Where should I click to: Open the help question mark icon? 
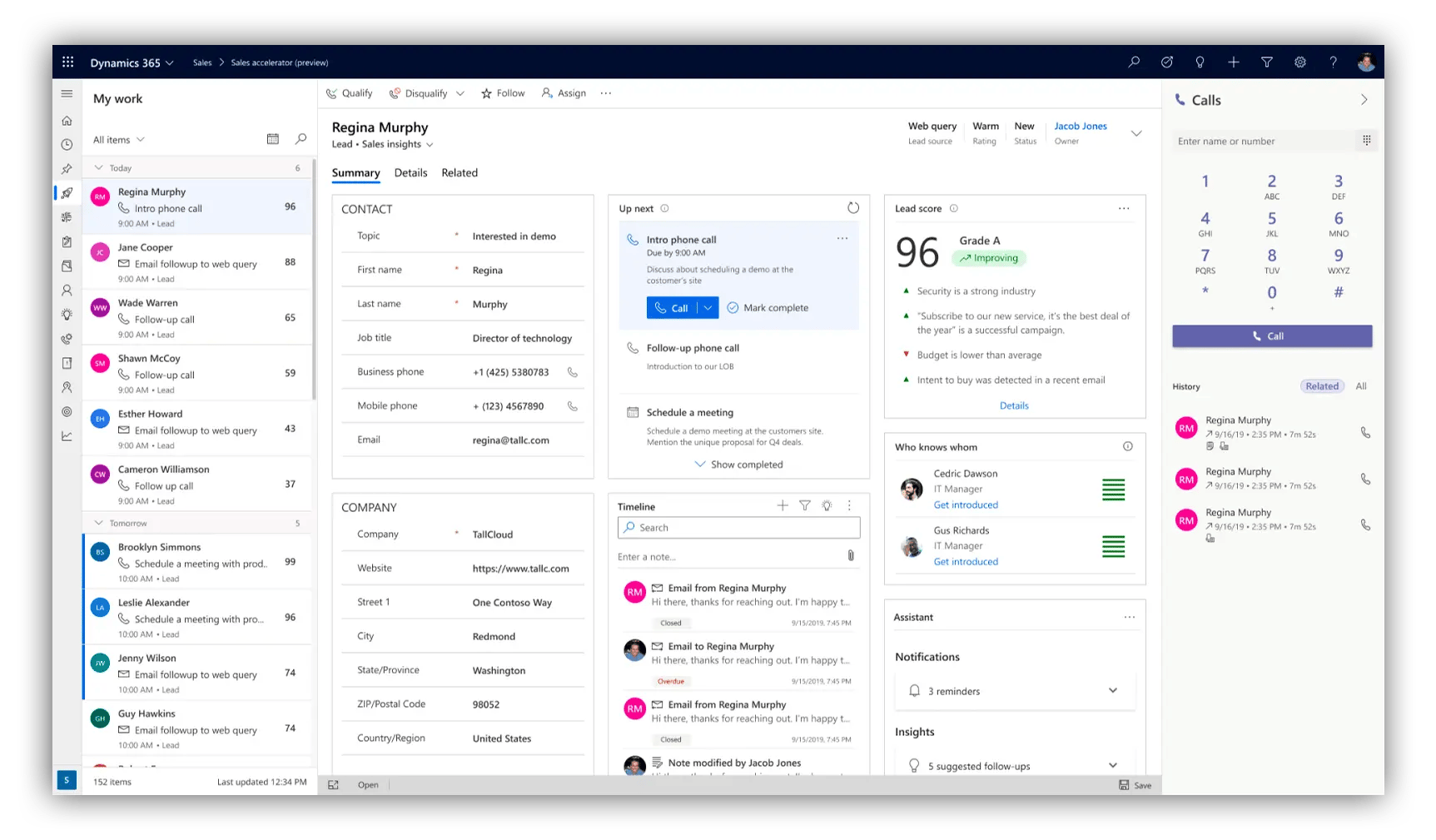tap(1333, 62)
